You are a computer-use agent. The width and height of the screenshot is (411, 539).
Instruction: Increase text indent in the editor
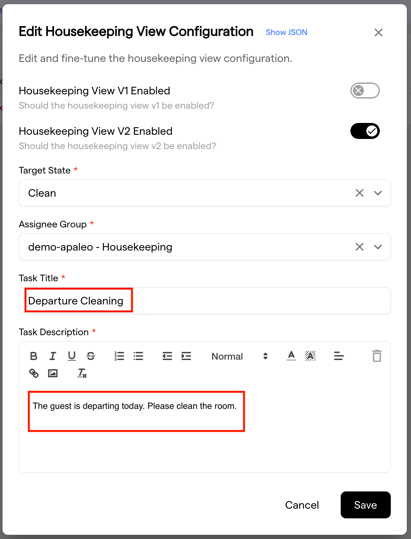[x=186, y=356]
